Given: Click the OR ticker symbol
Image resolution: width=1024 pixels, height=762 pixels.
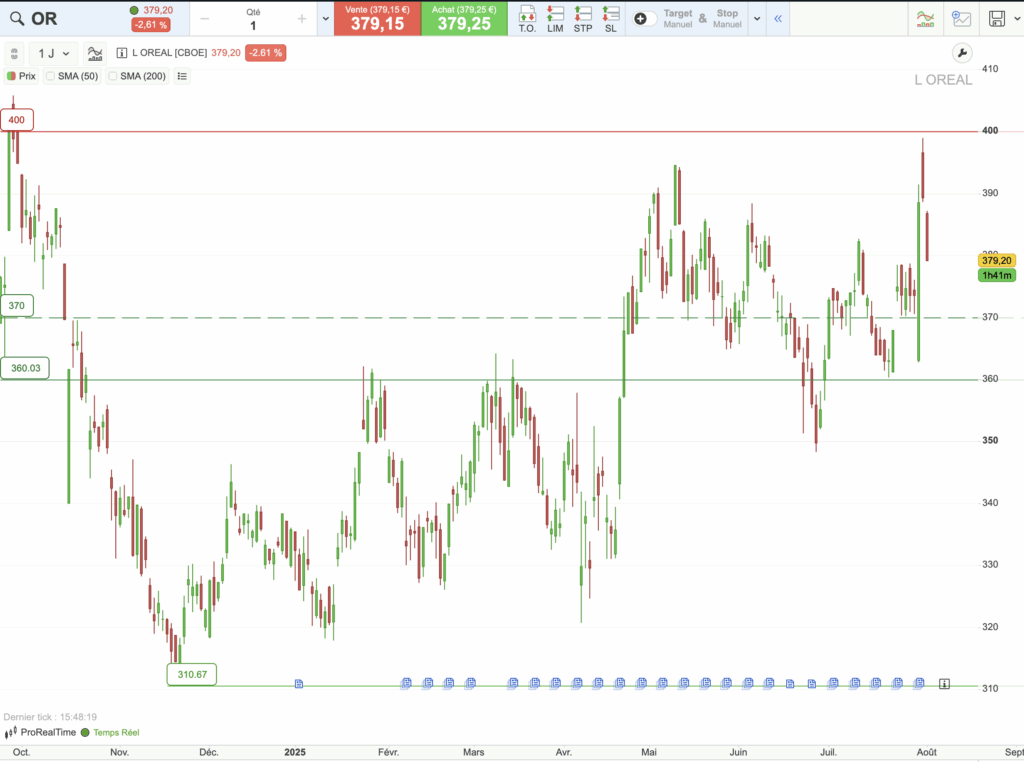Looking at the screenshot, I should coord(44,19).
